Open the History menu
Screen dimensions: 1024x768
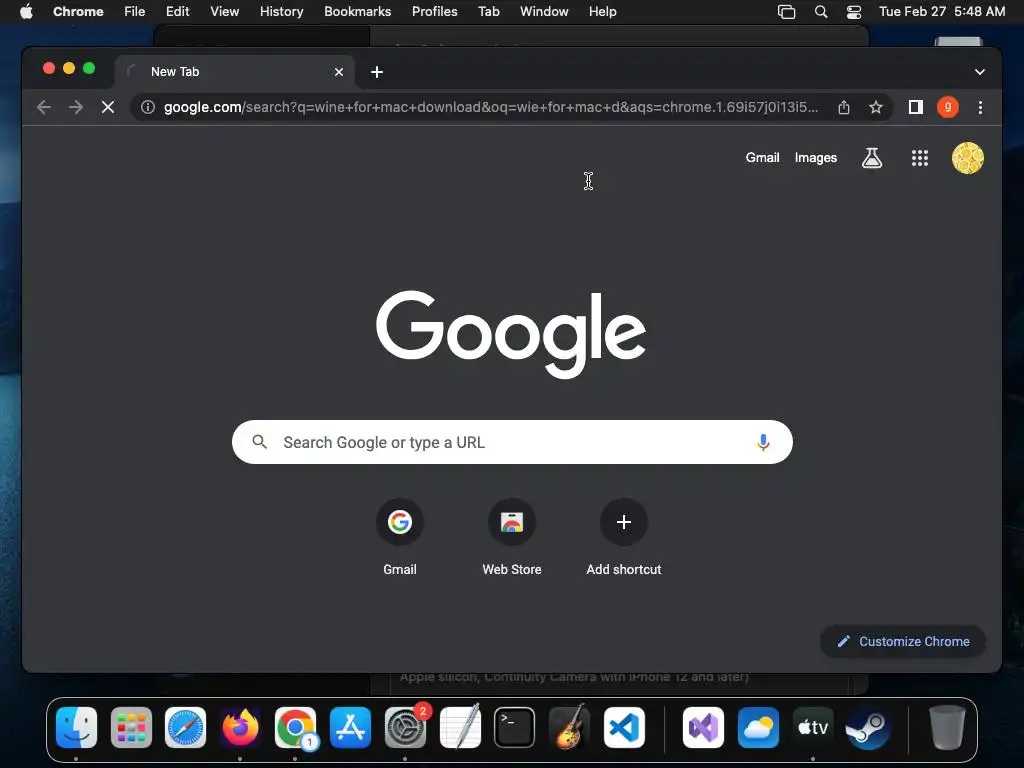(281, 11)
